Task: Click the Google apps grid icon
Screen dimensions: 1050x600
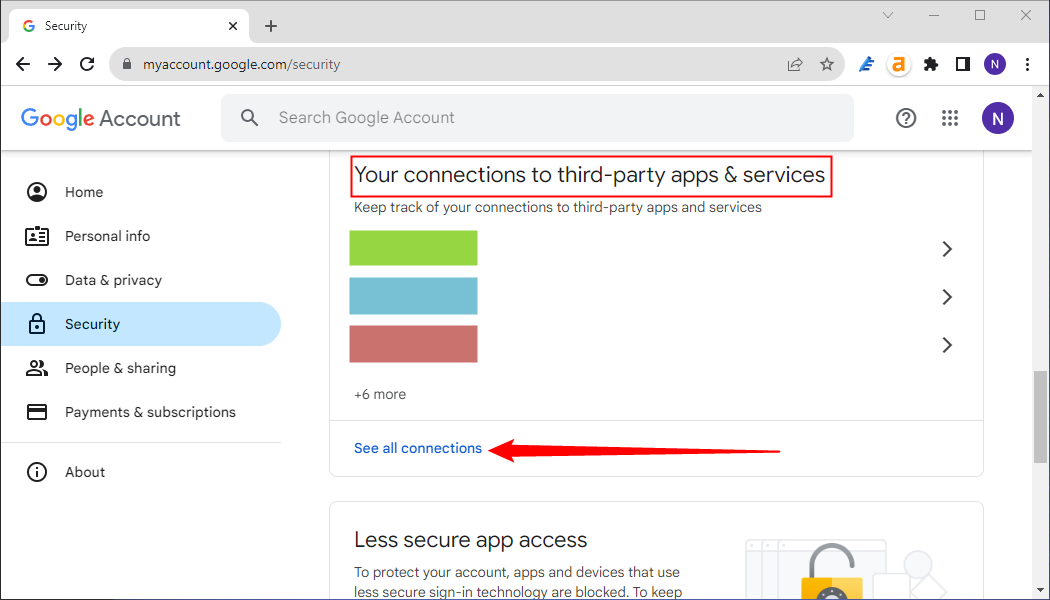Action: coord(950,118)
